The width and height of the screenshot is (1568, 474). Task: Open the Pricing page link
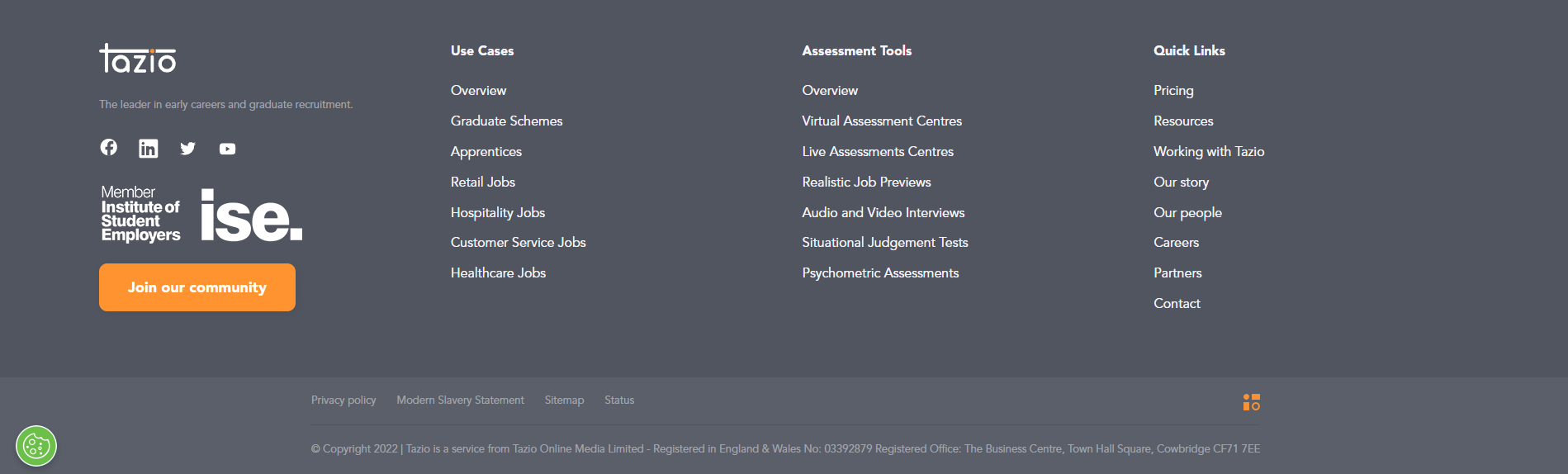pyautogui.click(x=1173, y=90)
